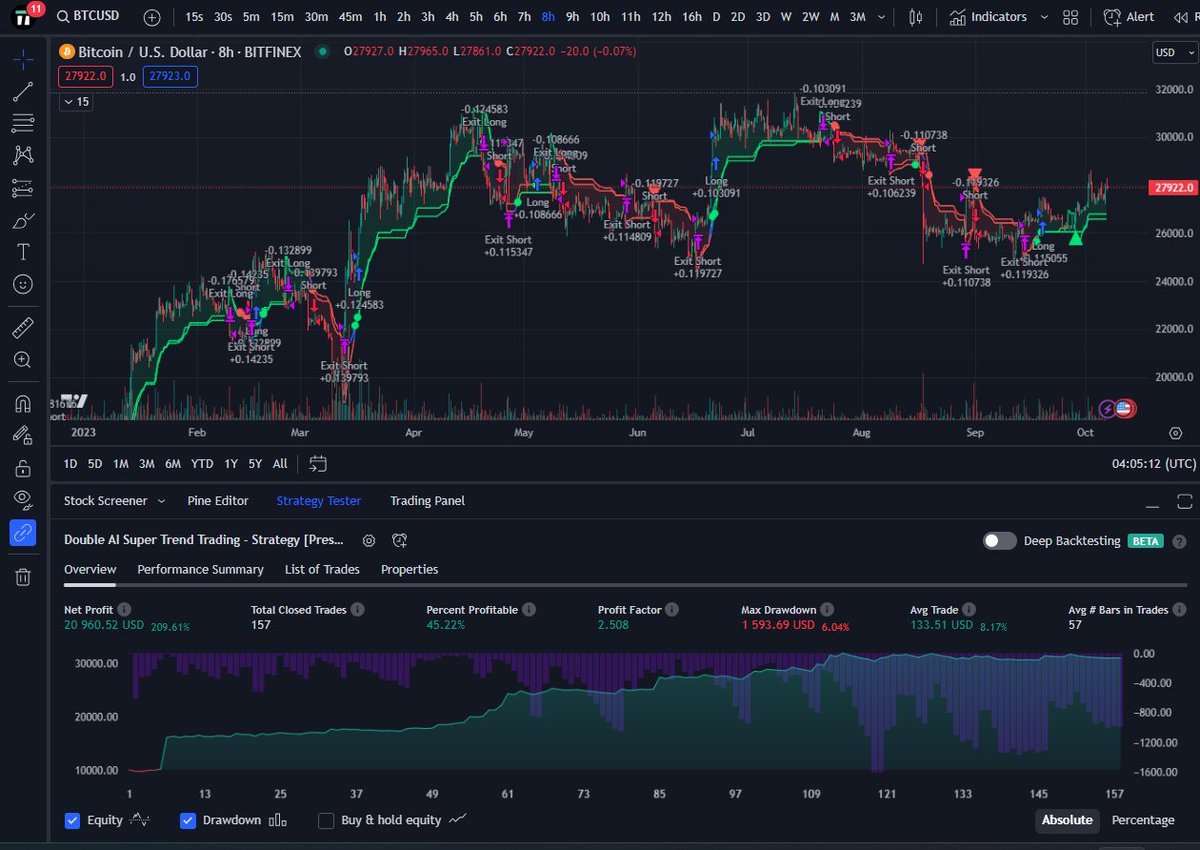This screenshot has height=850, width=1200.
Task: Open the indicator templates grid
Action: (1071, 17)
